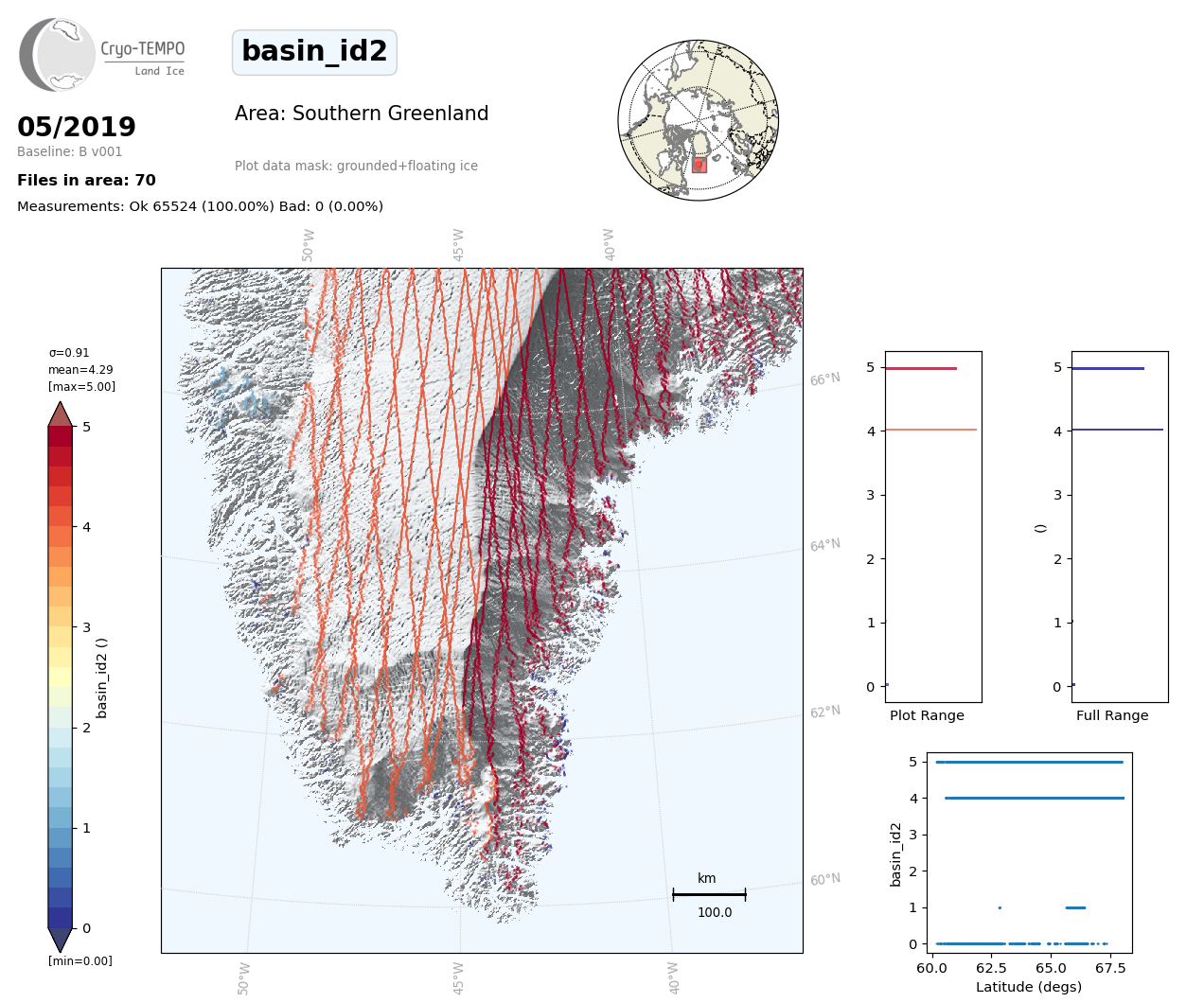Screen dimensions: 1204x1003
Task: Click the dark red band at colorbar value 5
Action: 61,436
